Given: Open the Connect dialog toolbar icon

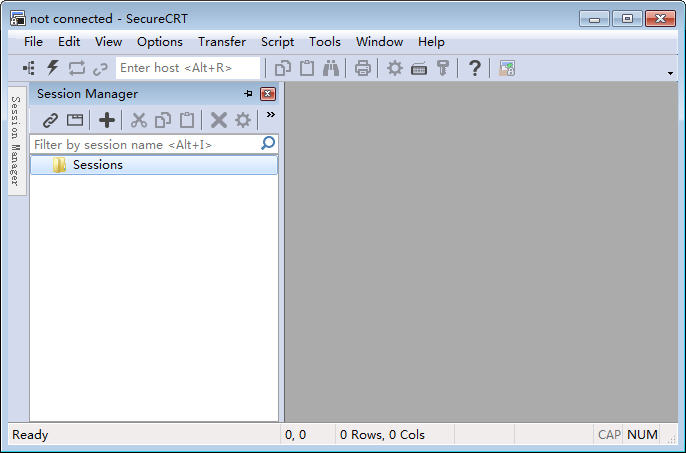Looking at the screenshot, I should pyautogui.click(x=29, y=68).
